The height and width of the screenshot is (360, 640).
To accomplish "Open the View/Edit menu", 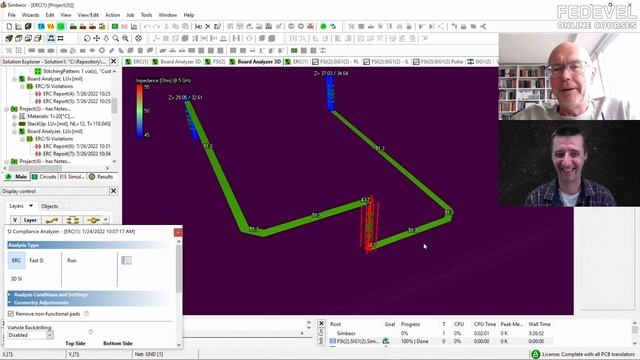I will tap(88, 15).
